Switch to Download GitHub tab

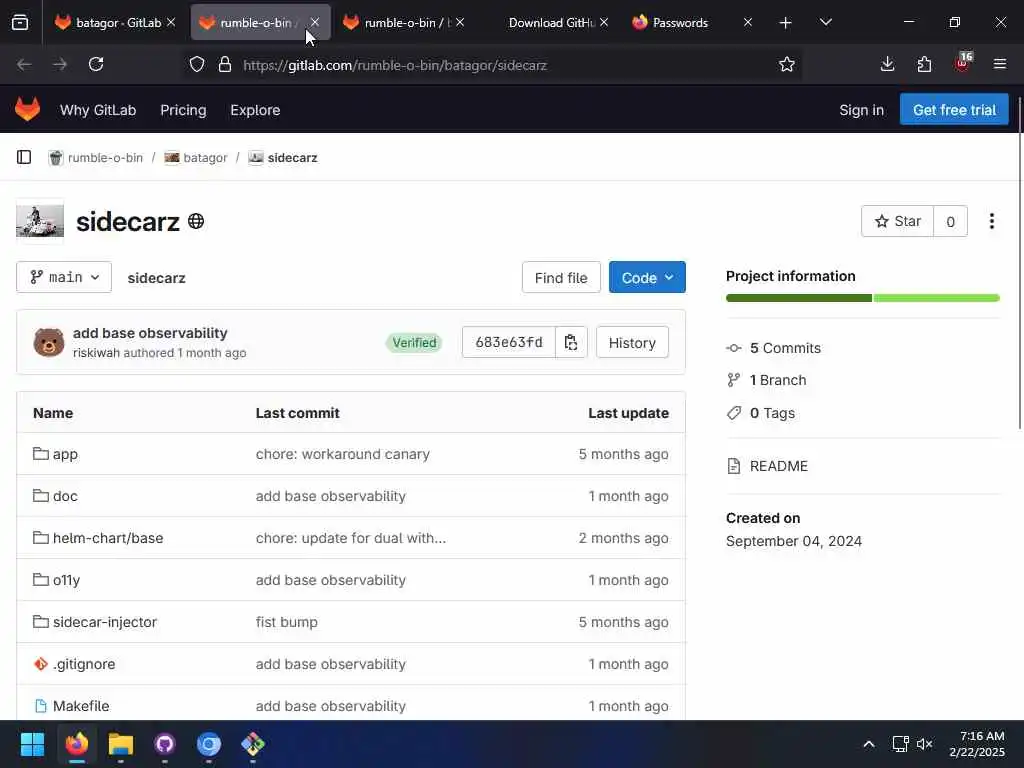[x=551, y=23]
